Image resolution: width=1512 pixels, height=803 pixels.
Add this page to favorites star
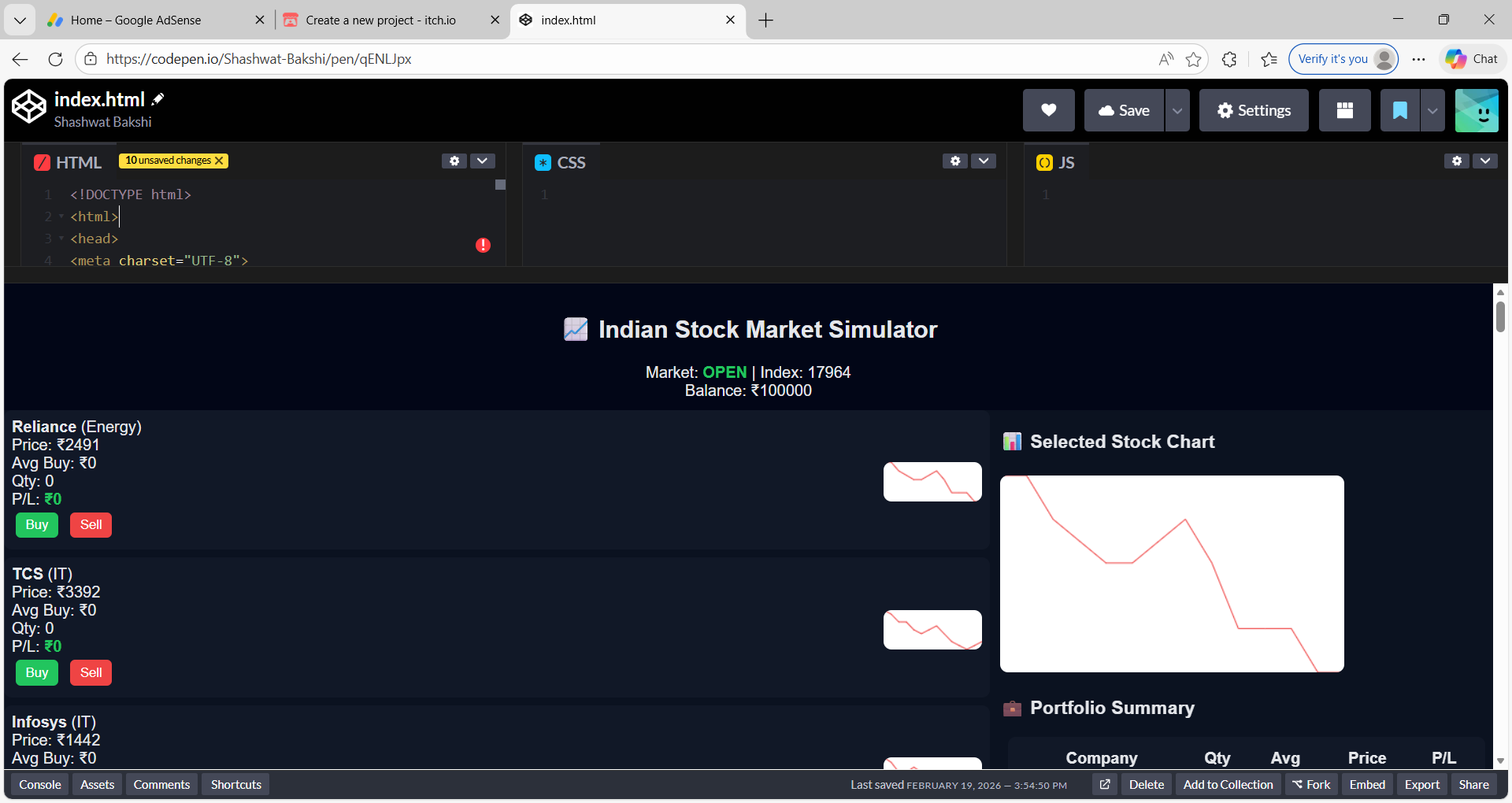(1194, 59)
